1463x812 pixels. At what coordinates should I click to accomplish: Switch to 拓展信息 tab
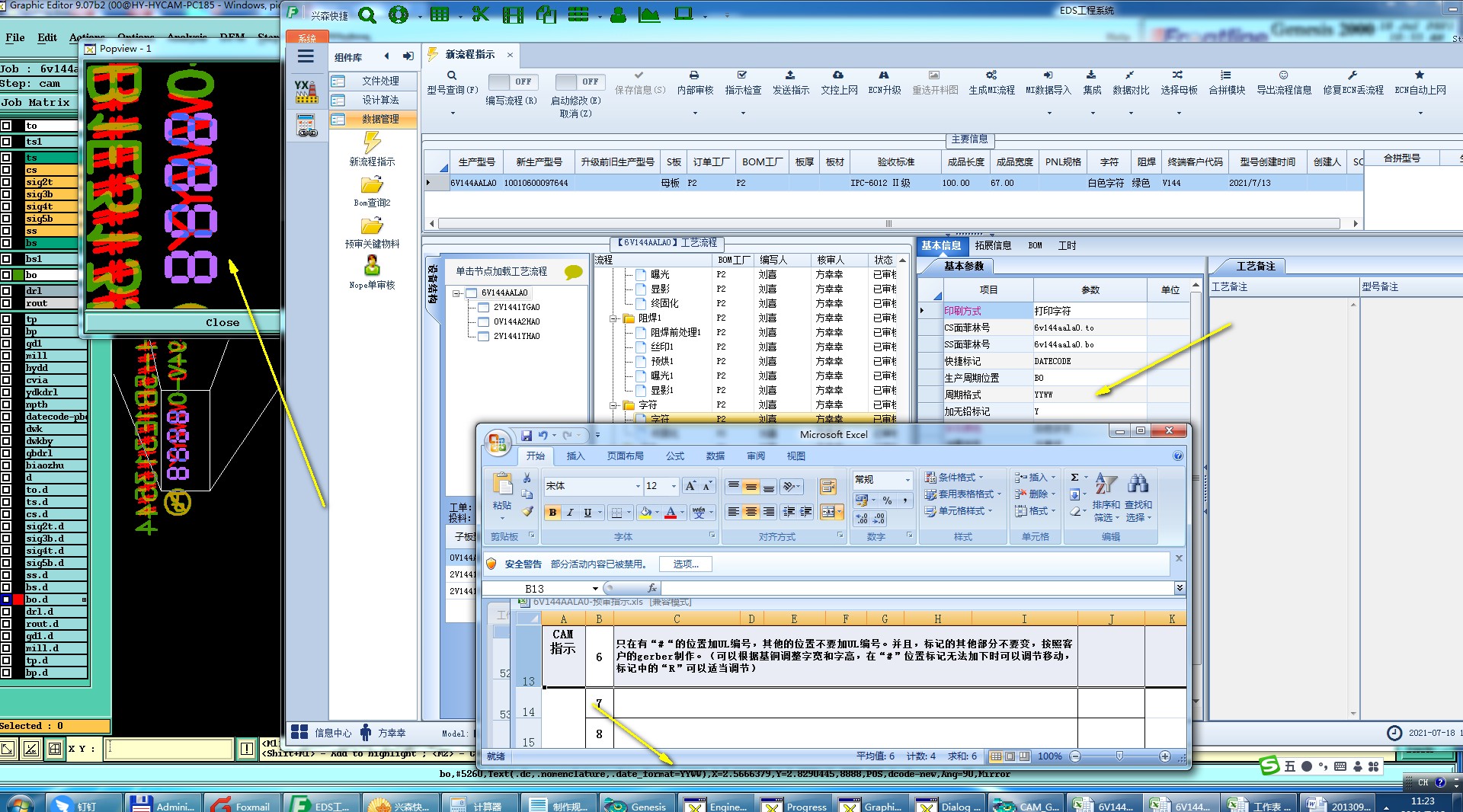pos(993,245)
